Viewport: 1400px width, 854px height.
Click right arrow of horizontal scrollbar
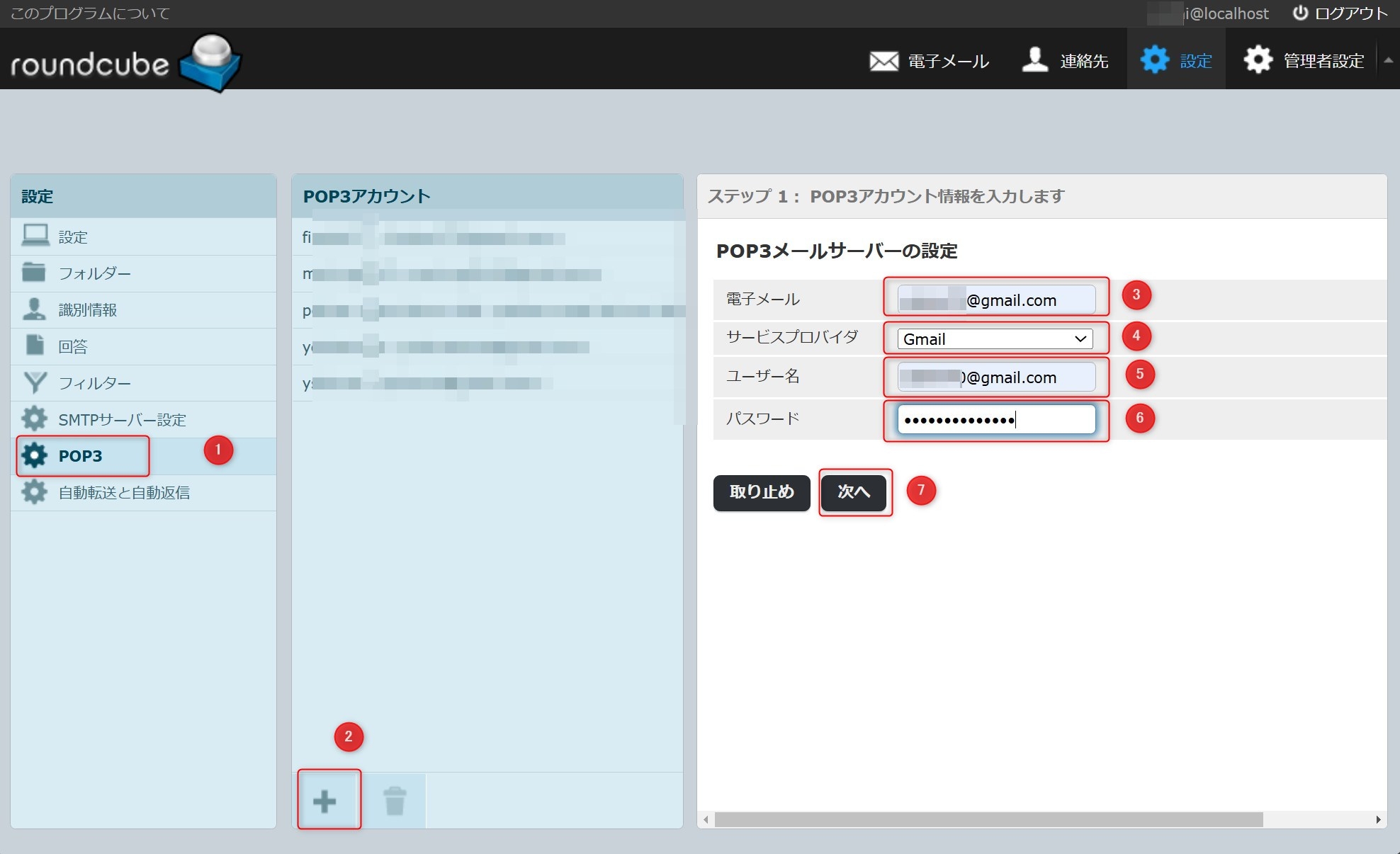click(x=1378, y=819)
